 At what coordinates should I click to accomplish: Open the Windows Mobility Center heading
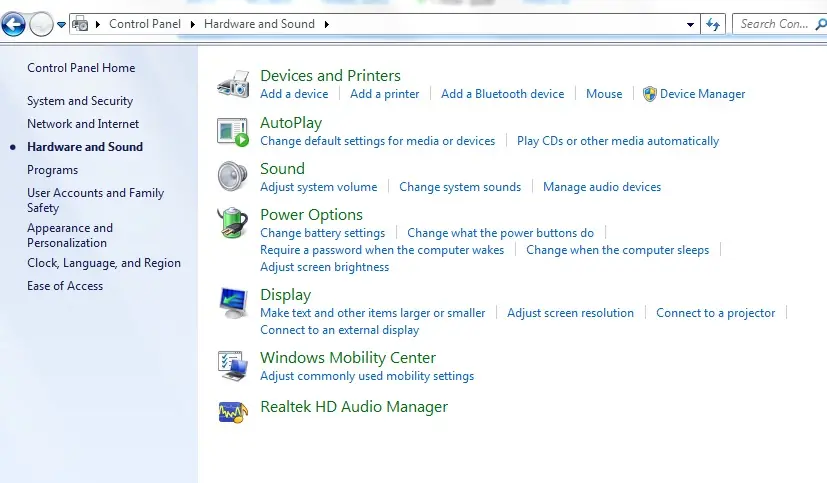tap(348, 358)
